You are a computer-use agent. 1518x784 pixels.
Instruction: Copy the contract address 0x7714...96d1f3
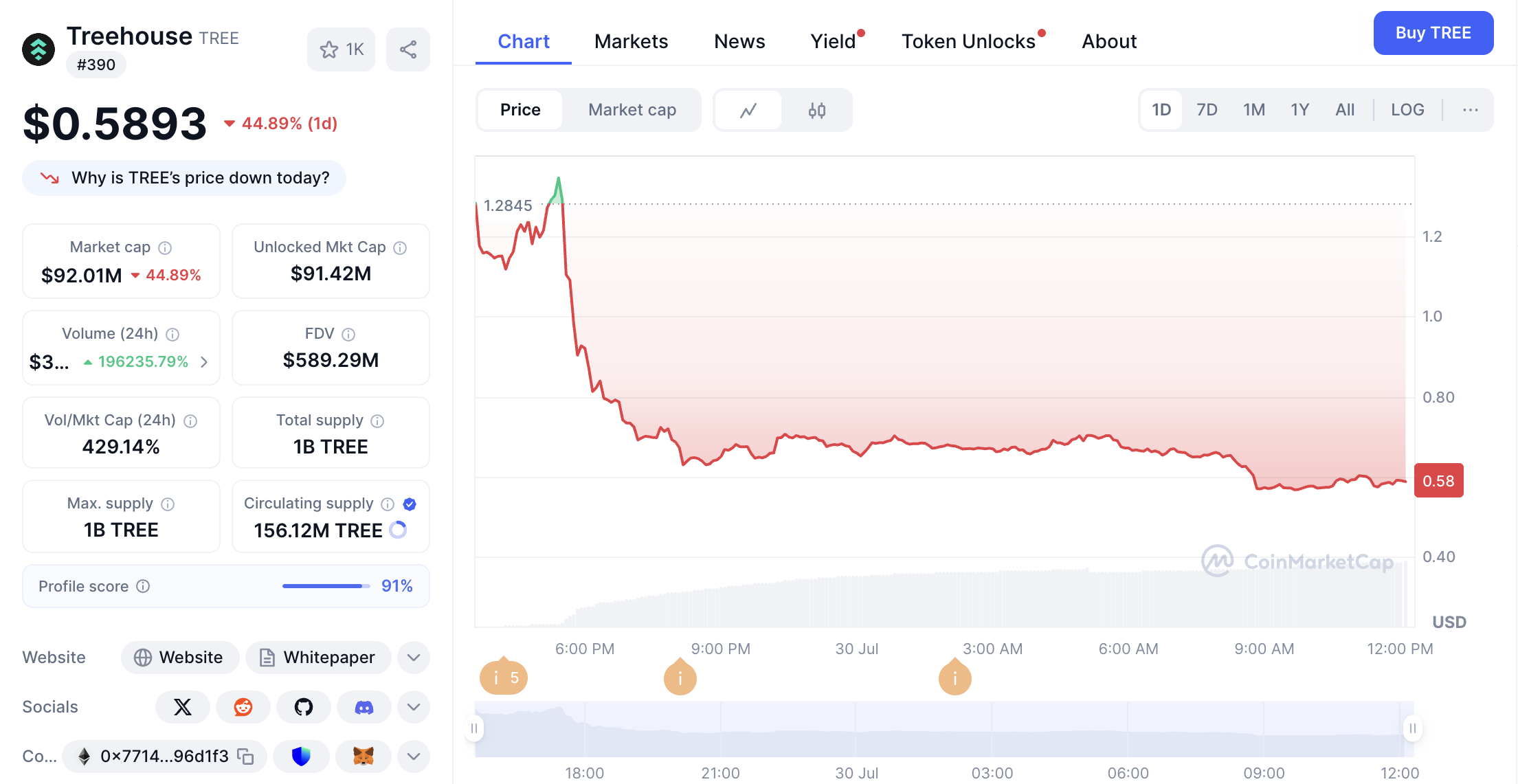[246, 757]
